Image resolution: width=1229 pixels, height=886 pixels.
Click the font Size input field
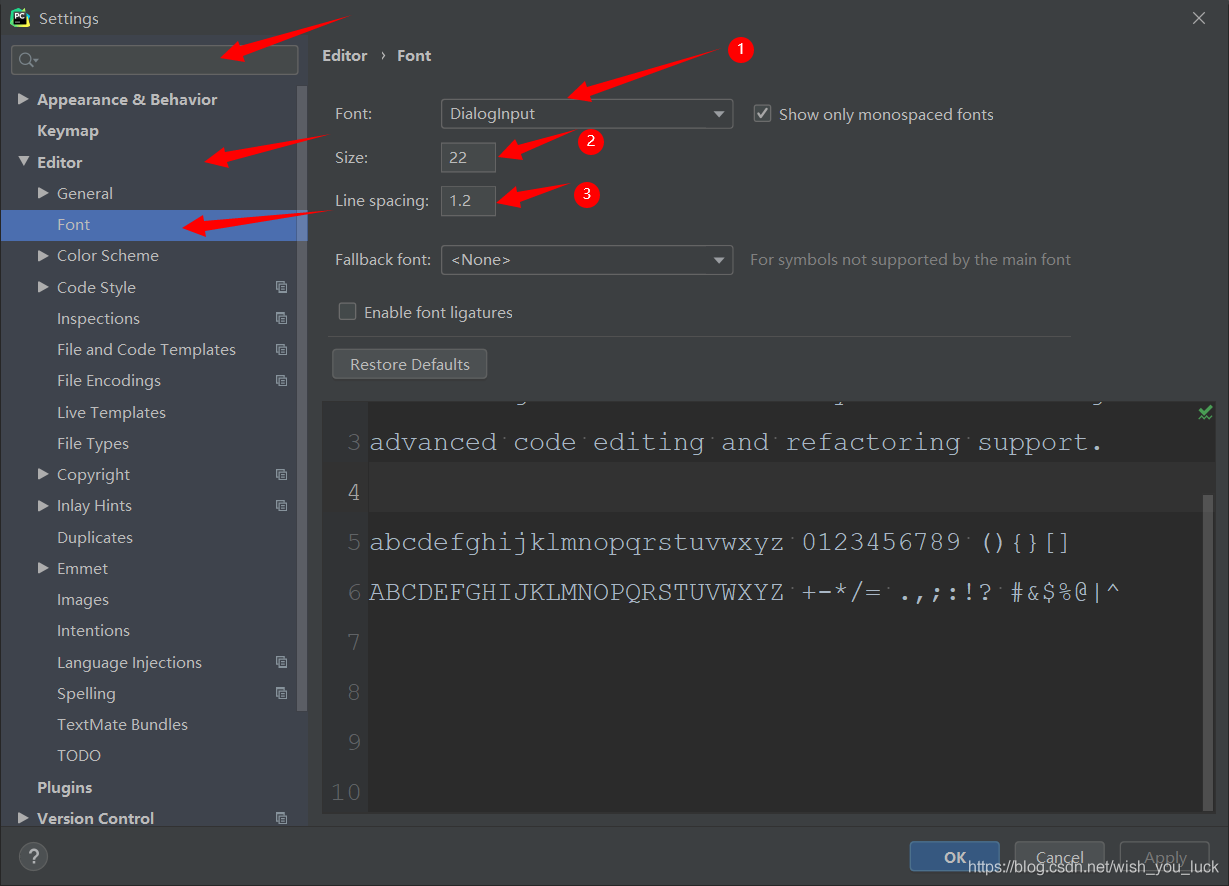point(468,157)
